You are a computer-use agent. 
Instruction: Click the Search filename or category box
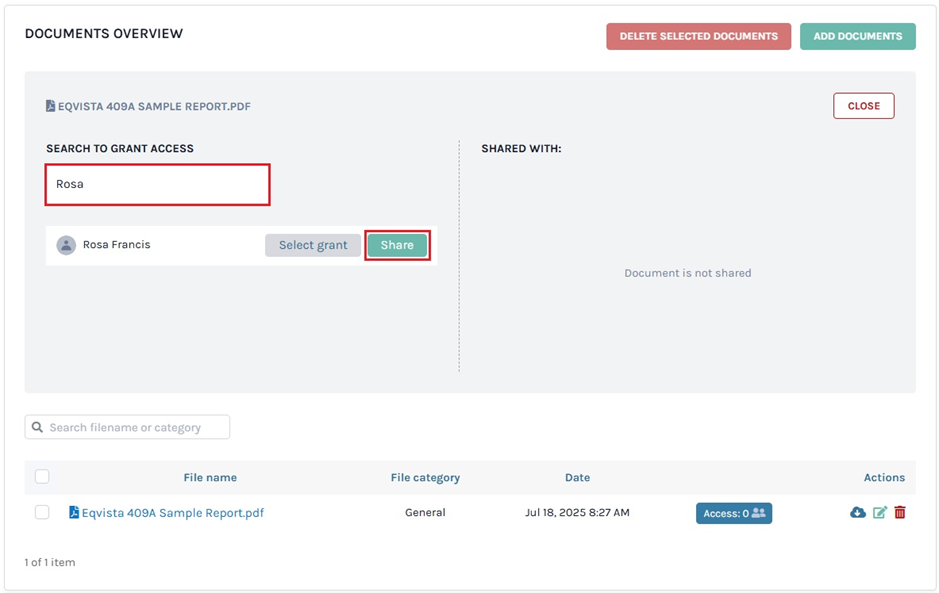(x=127, y=427)
